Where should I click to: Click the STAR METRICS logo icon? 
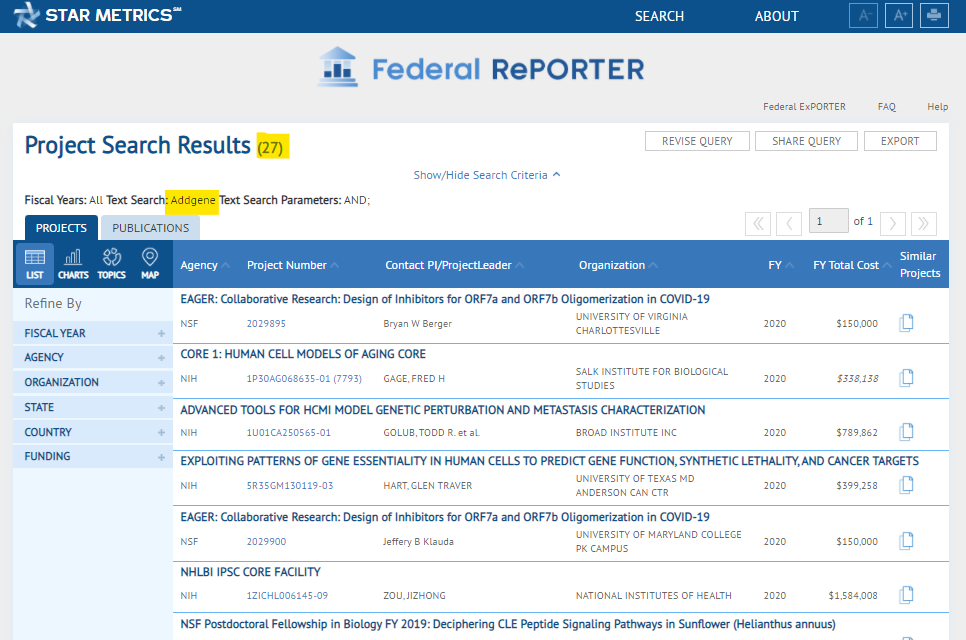pyautogui.click(x=26, y=15)
